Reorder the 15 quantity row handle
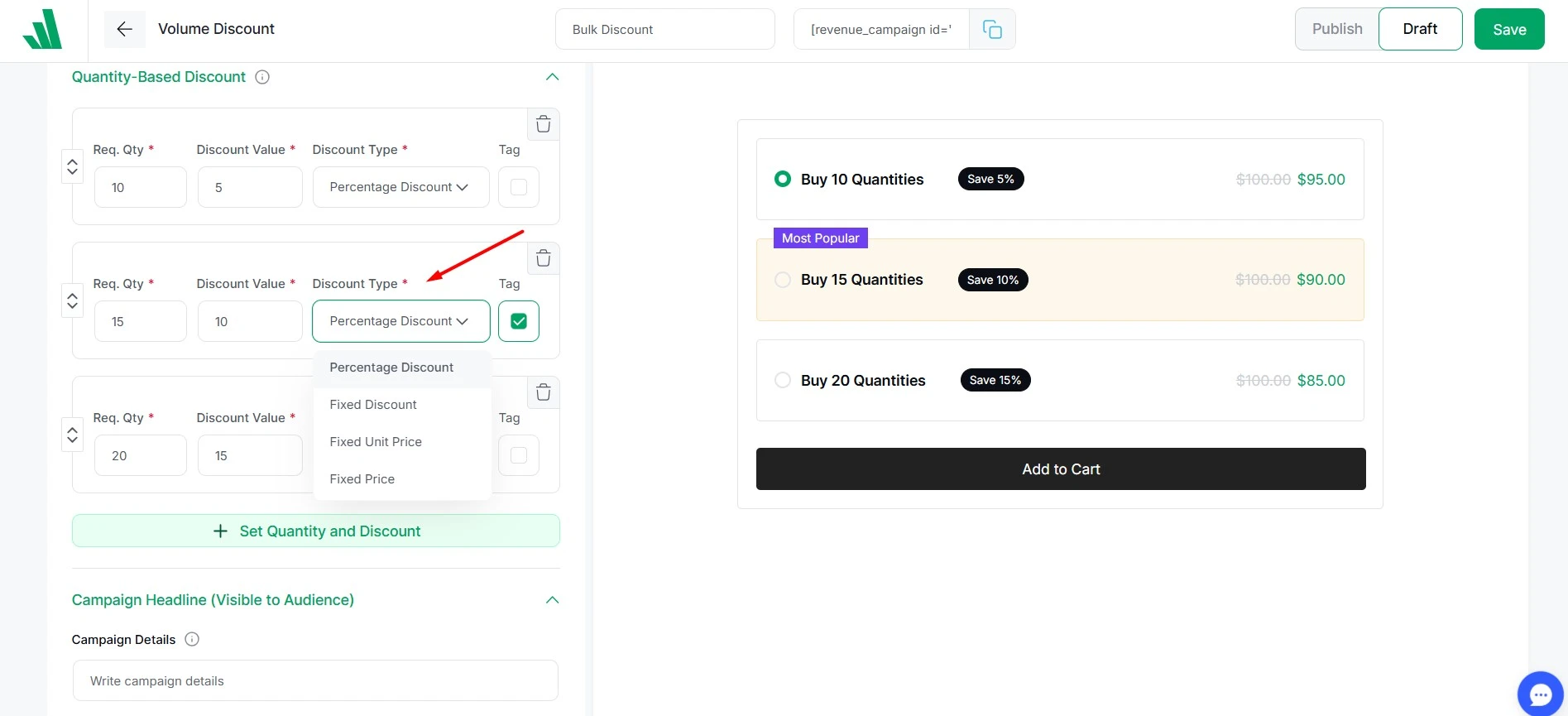 73,300
